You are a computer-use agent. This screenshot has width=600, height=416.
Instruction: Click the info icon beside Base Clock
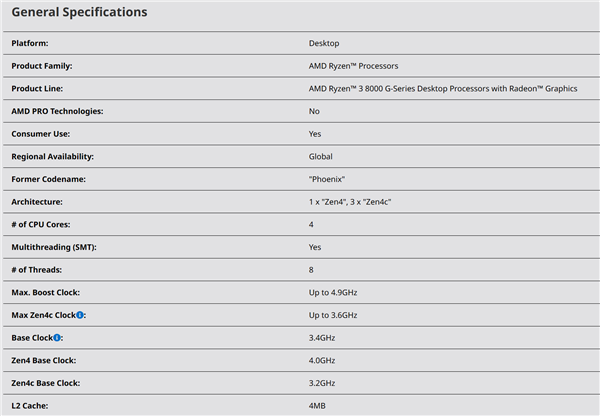click(x=58, y=338)
